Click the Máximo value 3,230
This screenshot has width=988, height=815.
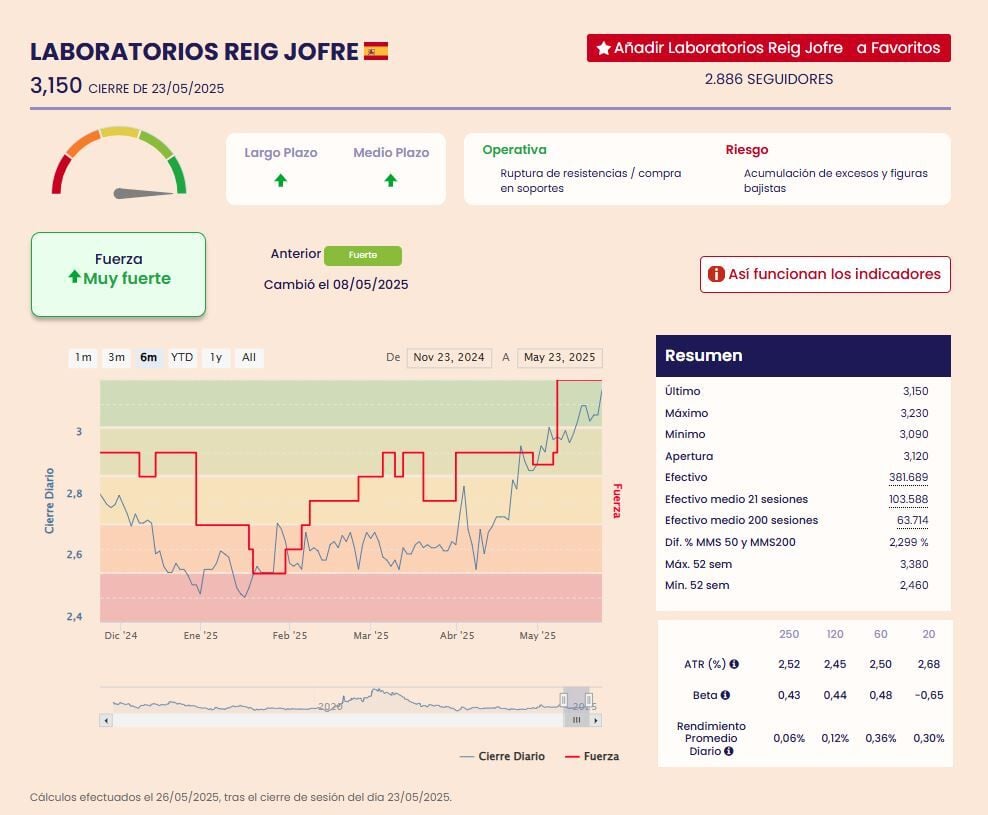coord(914,413)
